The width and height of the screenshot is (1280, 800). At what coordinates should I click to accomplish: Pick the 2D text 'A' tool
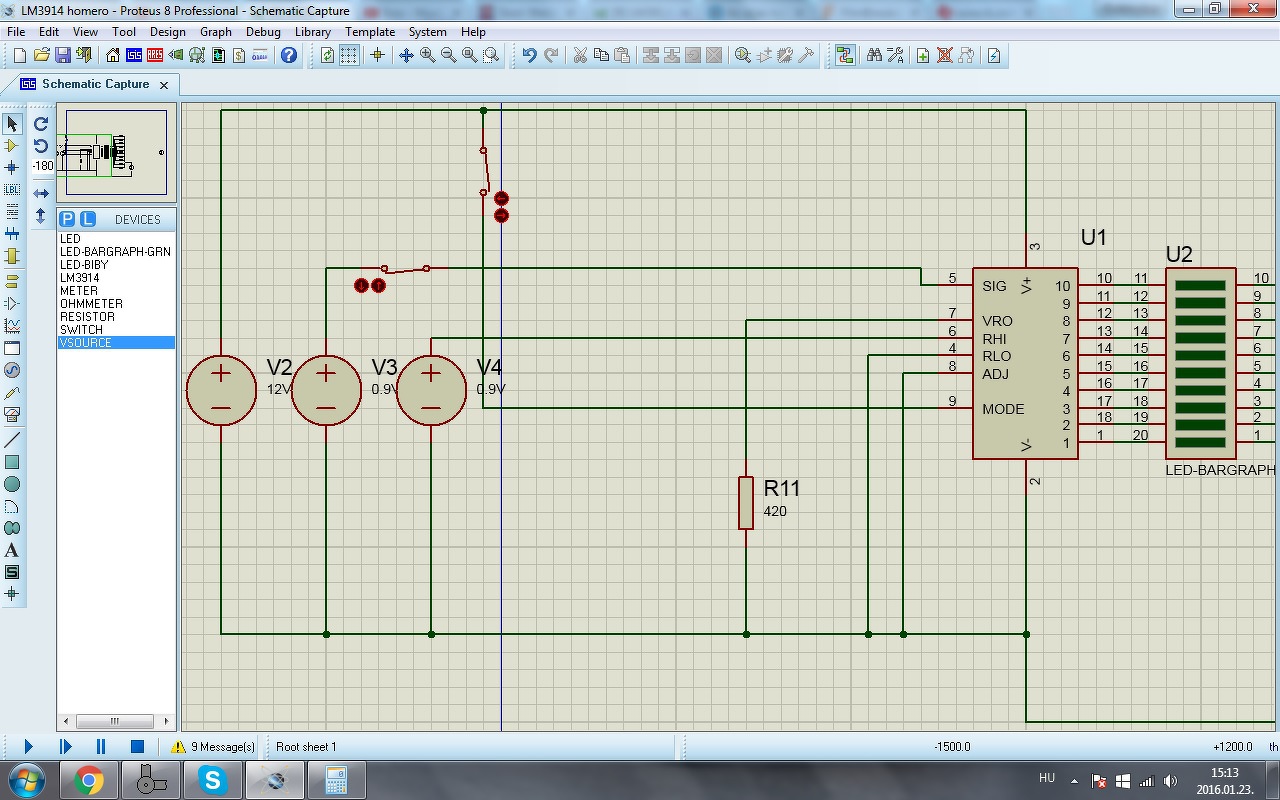tap(12, 551)
